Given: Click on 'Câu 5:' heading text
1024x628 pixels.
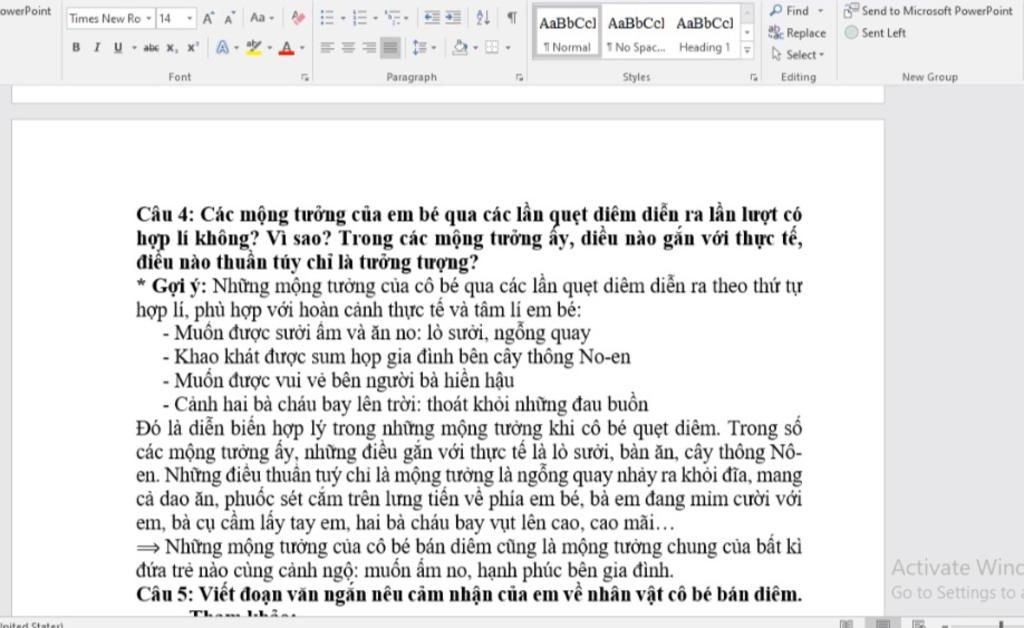Looking at the screenshot, I should pos(165,594).
